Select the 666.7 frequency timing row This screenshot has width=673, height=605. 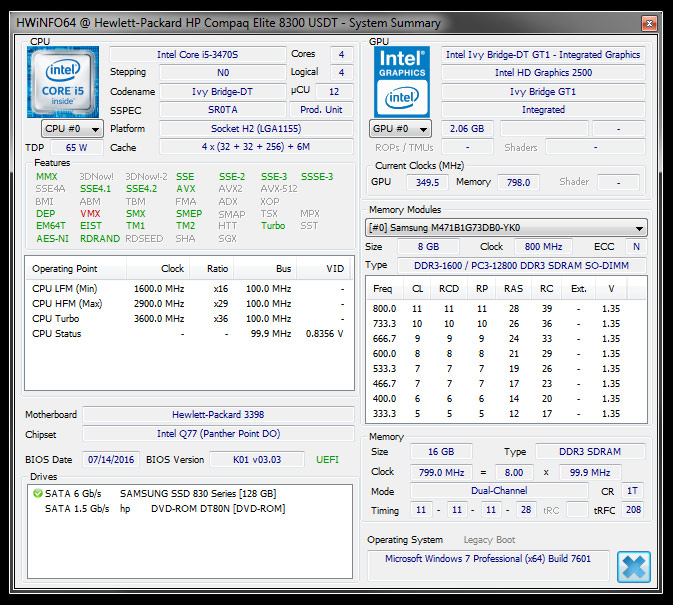506,339
